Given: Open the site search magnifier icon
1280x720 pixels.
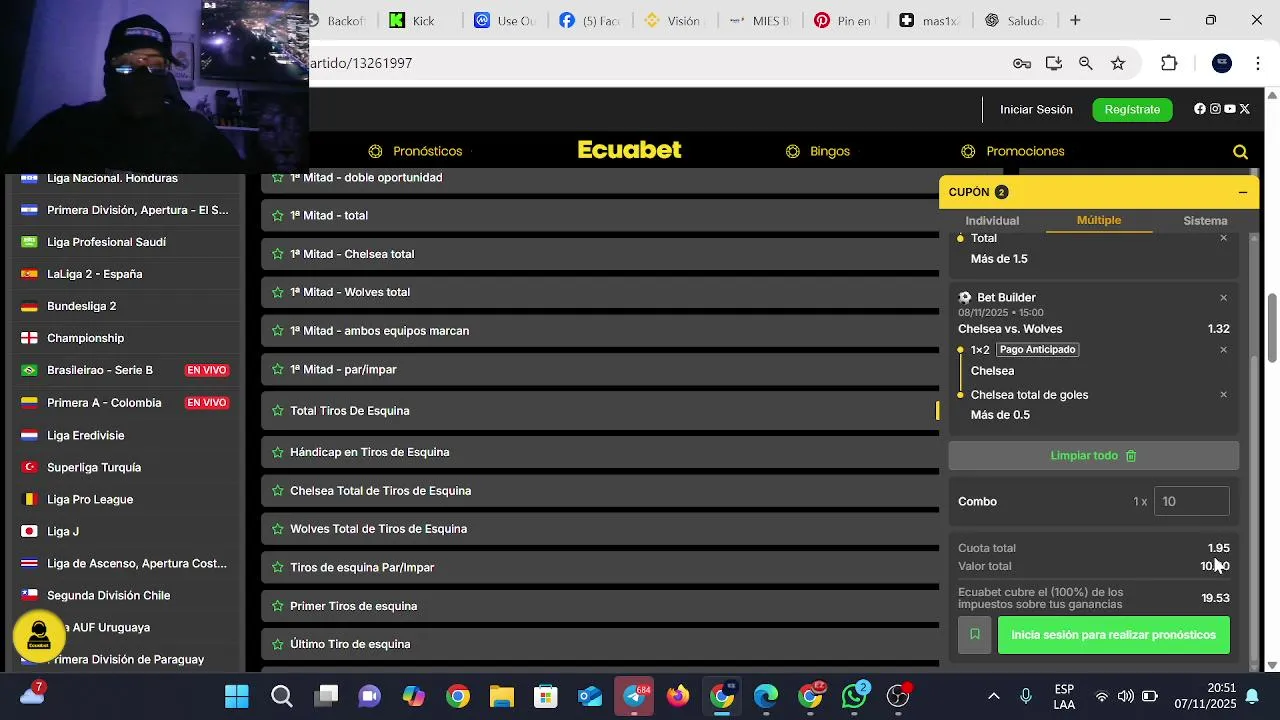Looking at the screenshot, I should 1240,152.
